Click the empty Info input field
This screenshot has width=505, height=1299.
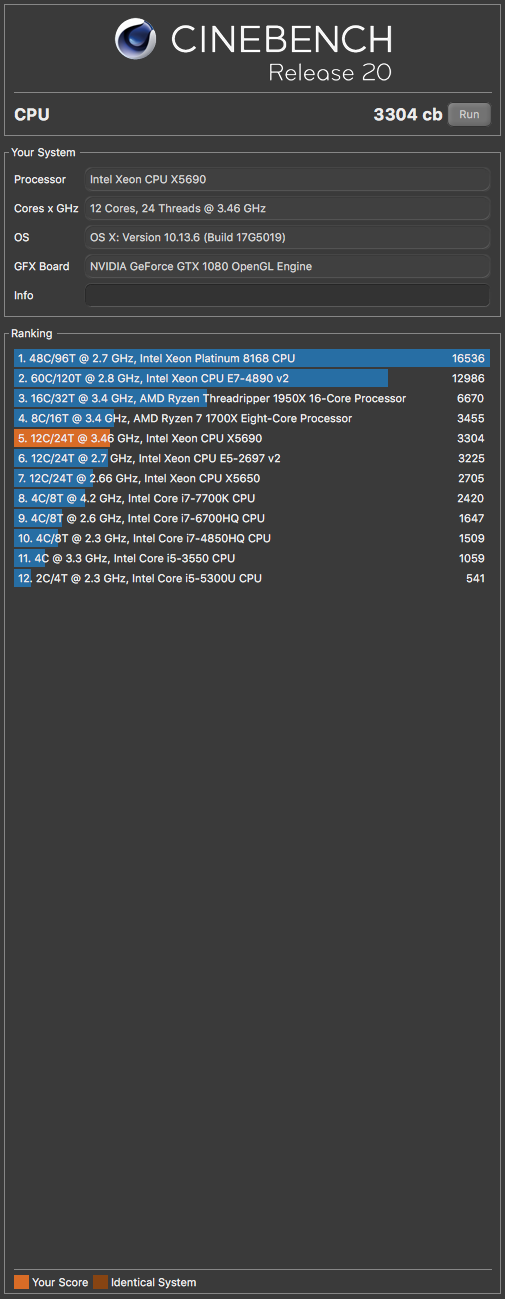coord(288,295)
